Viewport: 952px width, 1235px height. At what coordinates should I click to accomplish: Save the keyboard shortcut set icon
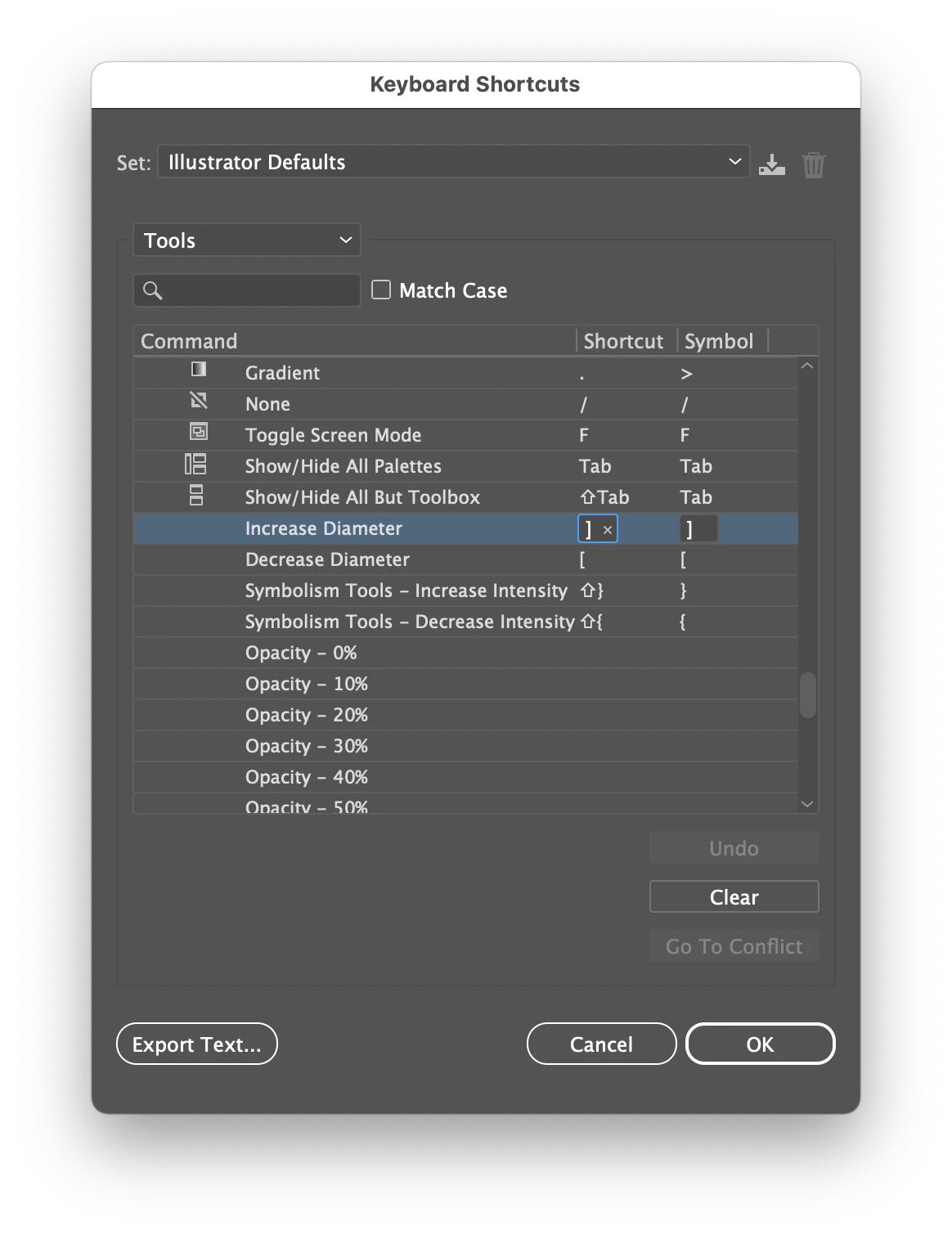click(771, 164)
